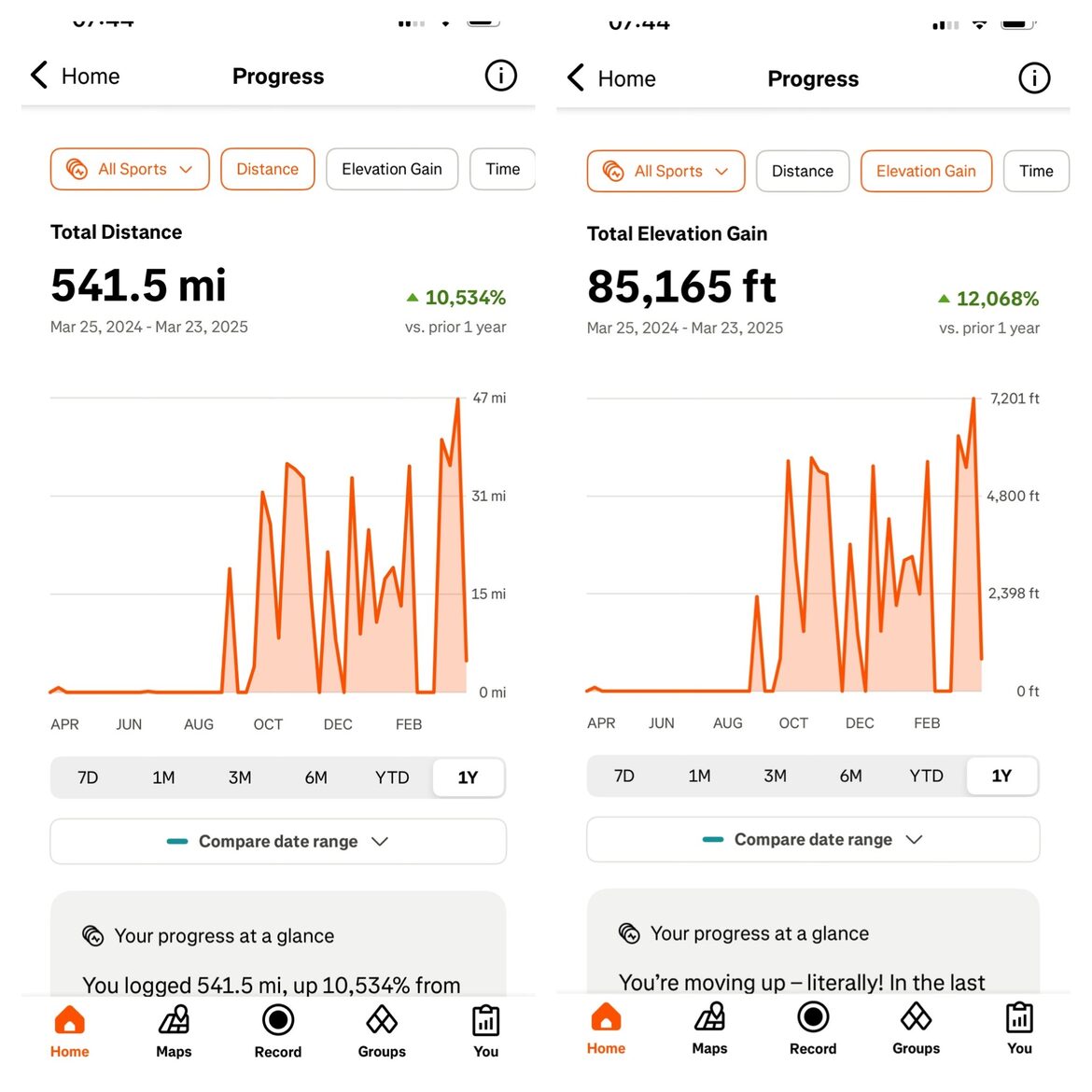
Task: Select the Elevation Gain filter on left screen
Action: click(x=392, y=169)
